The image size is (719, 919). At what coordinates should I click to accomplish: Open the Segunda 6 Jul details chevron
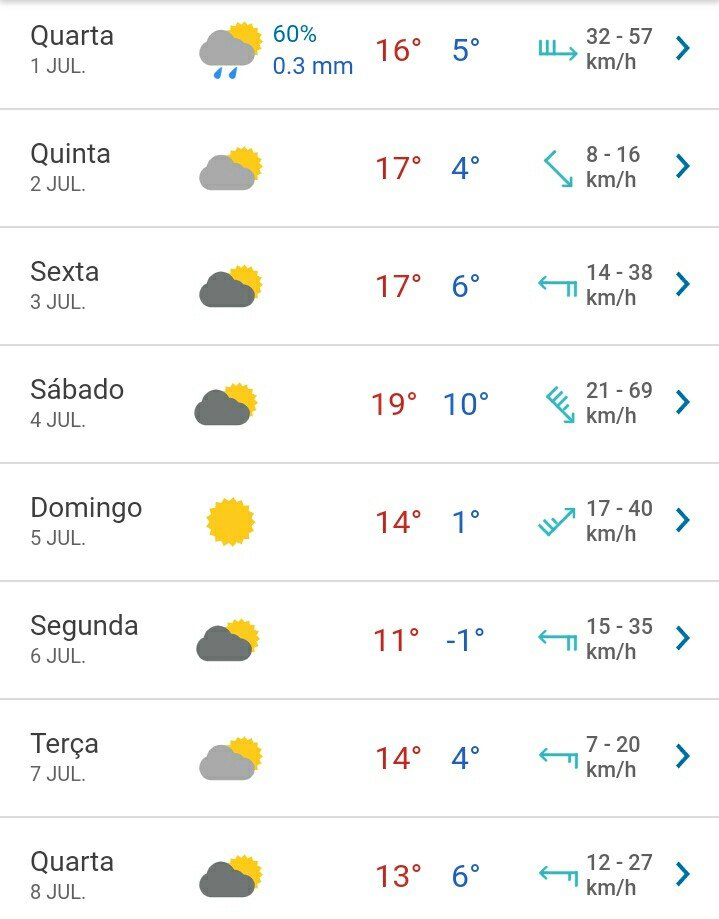683,638
